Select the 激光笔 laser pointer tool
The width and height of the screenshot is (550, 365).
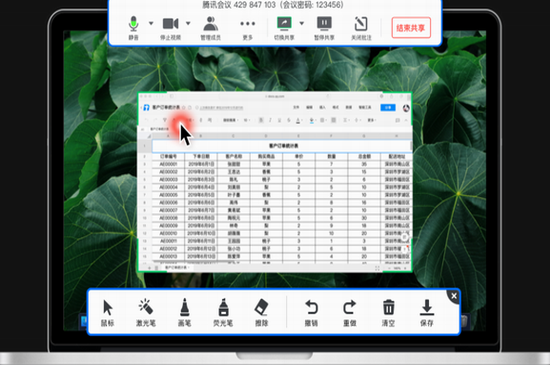point(146,313)
